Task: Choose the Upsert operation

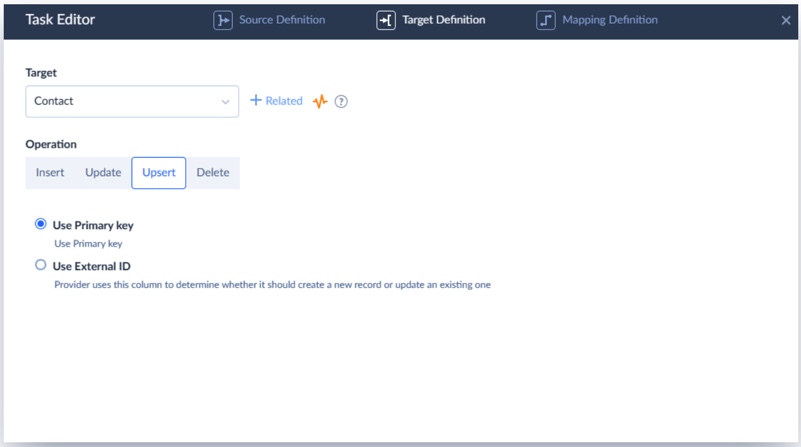Action: point(158,173)
